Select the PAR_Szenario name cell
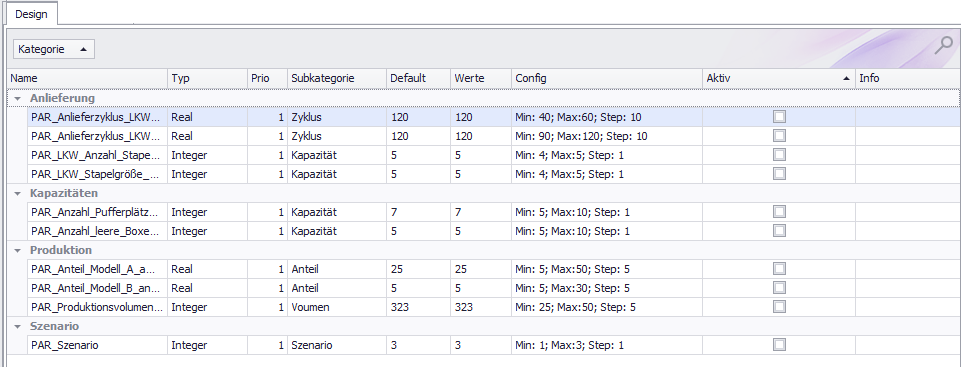Screen dimensions: 961x367 click(x=97, y=345)
